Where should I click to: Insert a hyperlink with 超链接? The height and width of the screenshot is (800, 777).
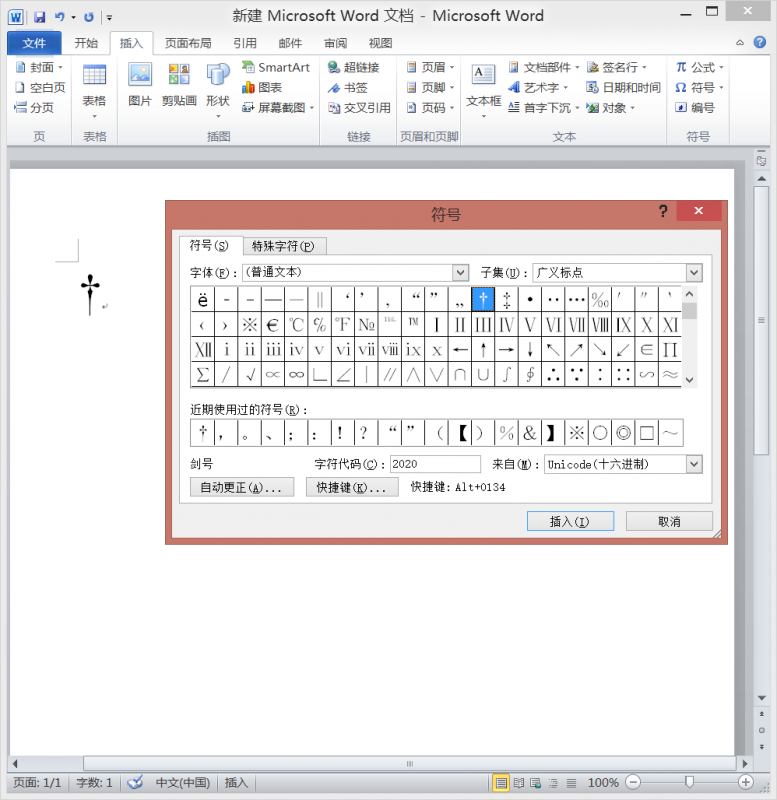coord(354,67)
